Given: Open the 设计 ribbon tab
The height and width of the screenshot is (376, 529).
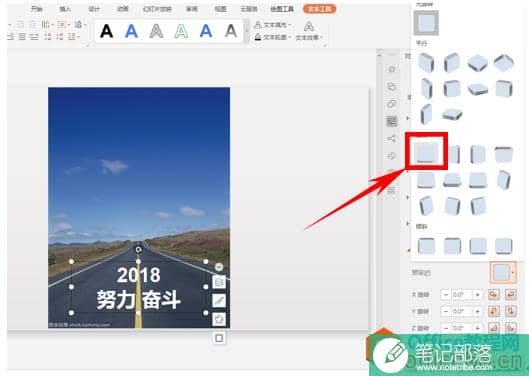Looking at the screenshot, I should [94, 9].
